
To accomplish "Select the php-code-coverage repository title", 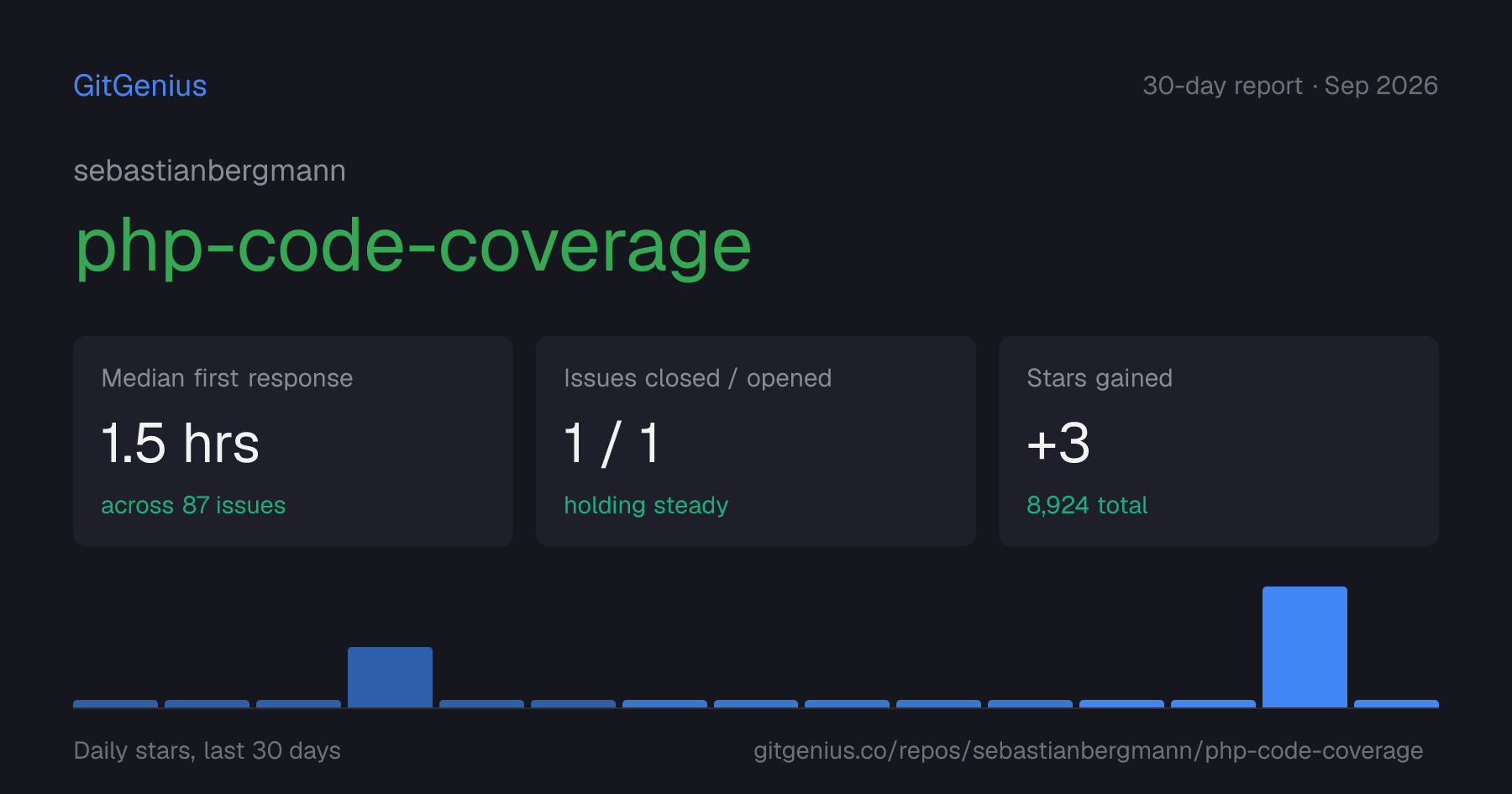I will [412, 246].
